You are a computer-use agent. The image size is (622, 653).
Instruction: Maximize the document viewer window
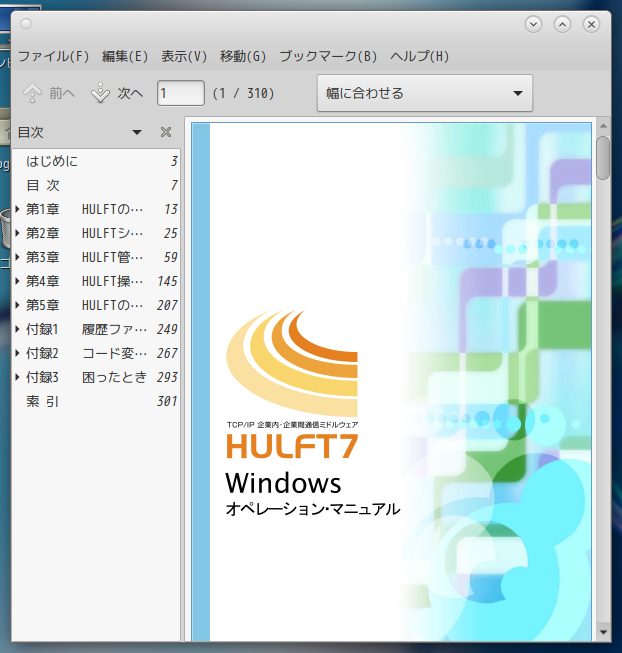[x=562, y=25]
